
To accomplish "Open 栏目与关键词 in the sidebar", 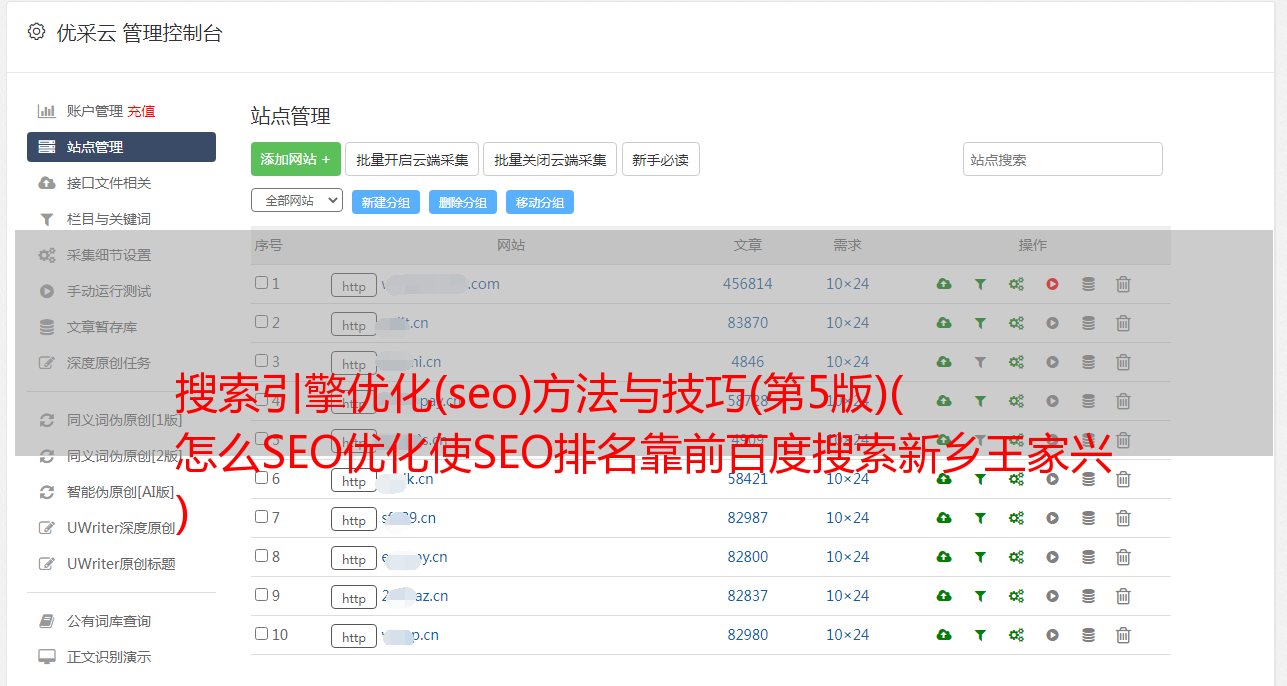I will 109,219.
